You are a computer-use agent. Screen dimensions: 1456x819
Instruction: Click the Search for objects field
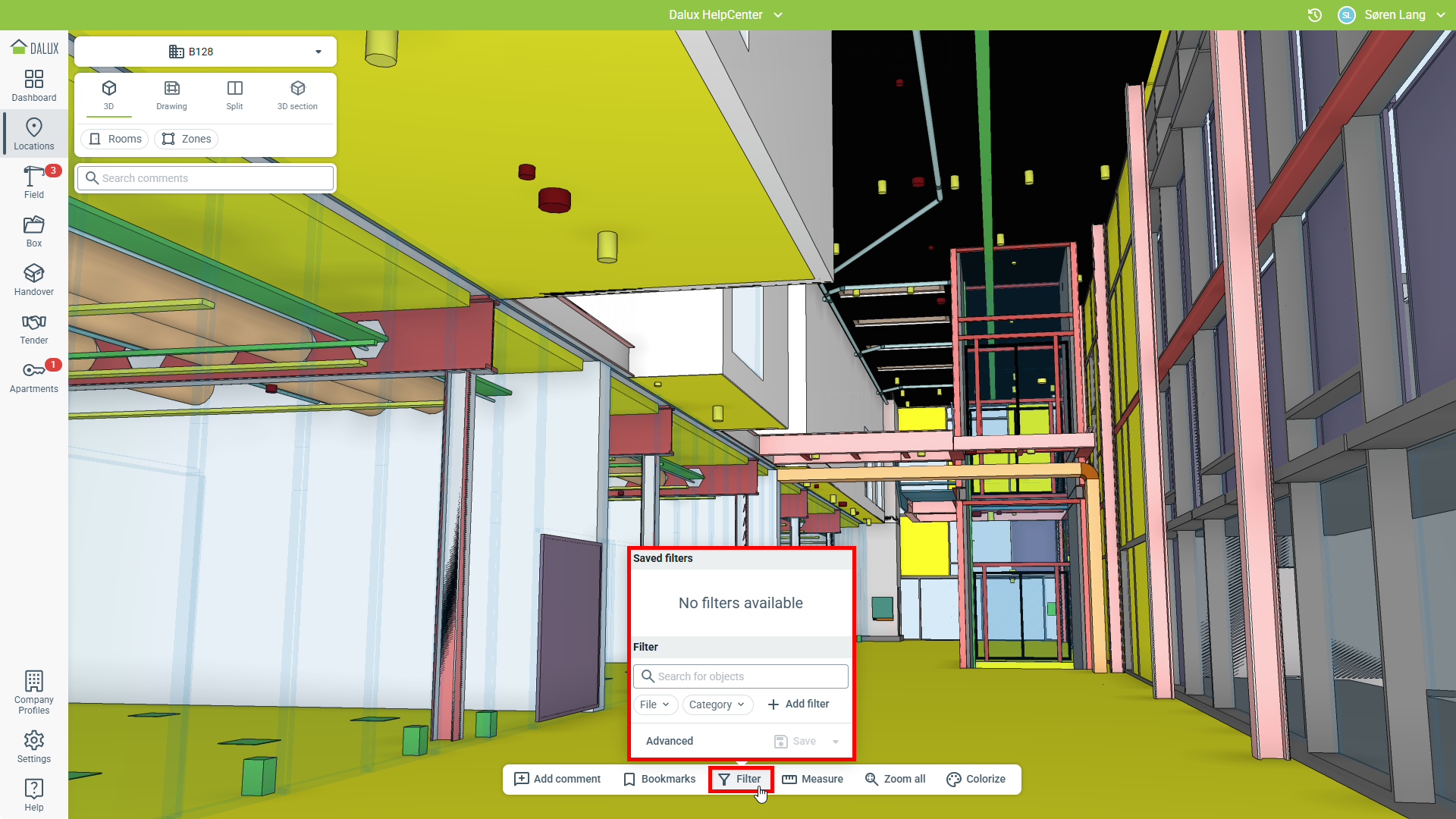click(741, 676)
